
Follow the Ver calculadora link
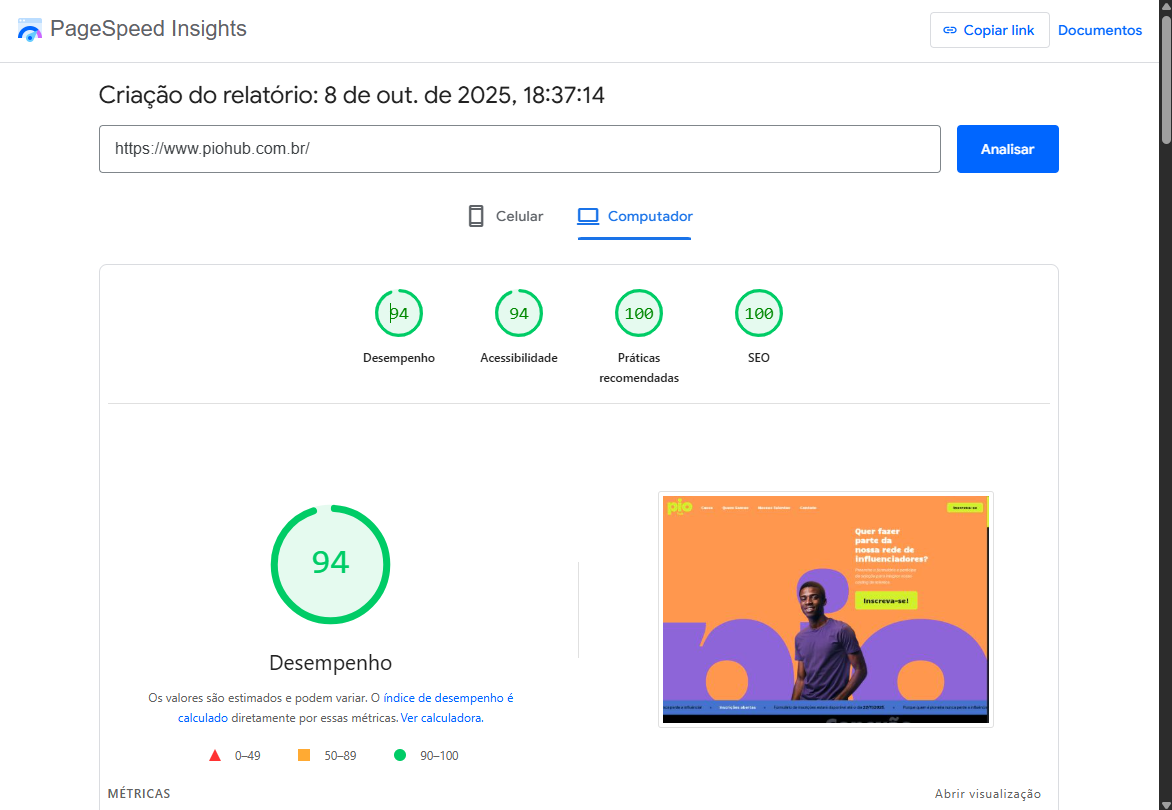pos(441,718)
